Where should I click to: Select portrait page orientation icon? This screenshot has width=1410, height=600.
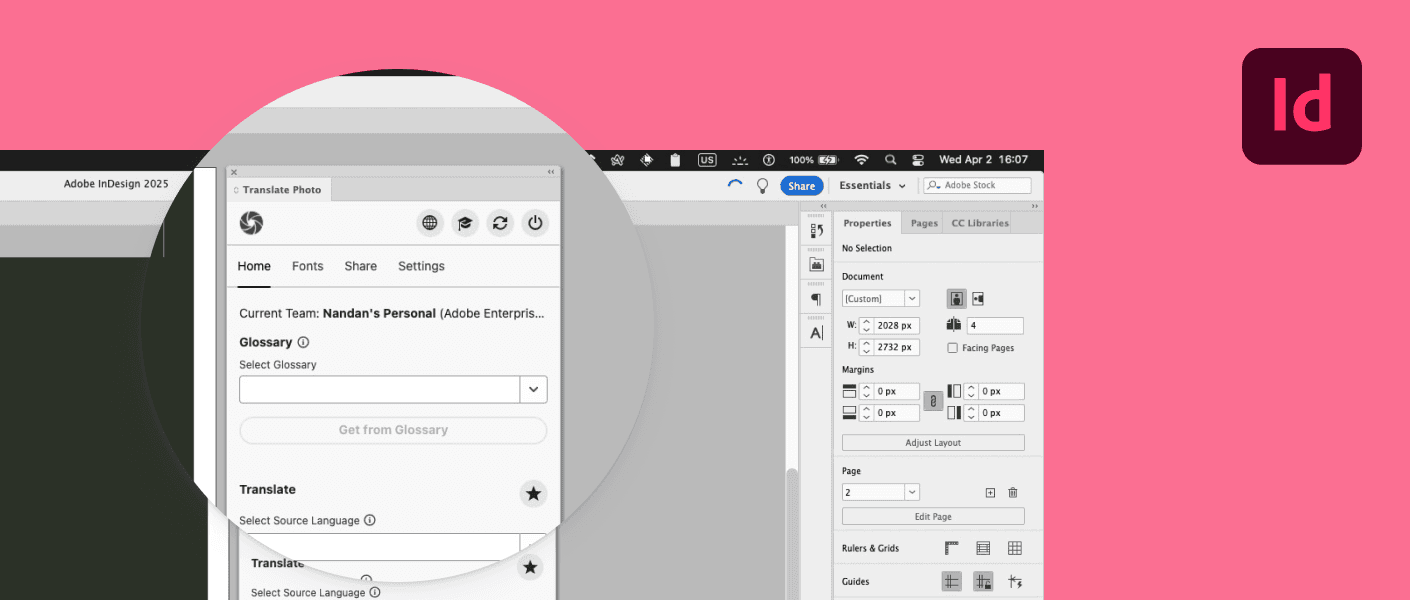[x=957, y=298]
